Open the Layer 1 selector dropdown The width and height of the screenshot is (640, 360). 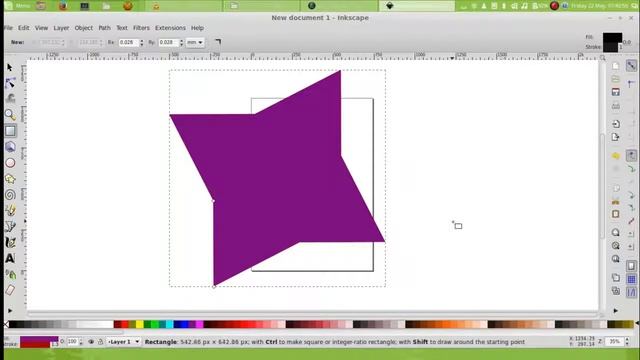[x=124, y=342]
